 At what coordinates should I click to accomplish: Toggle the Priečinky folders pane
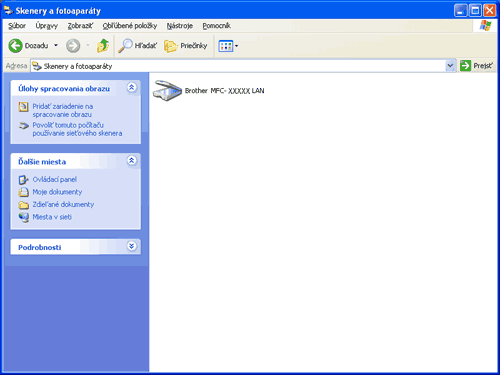point(186,46)
